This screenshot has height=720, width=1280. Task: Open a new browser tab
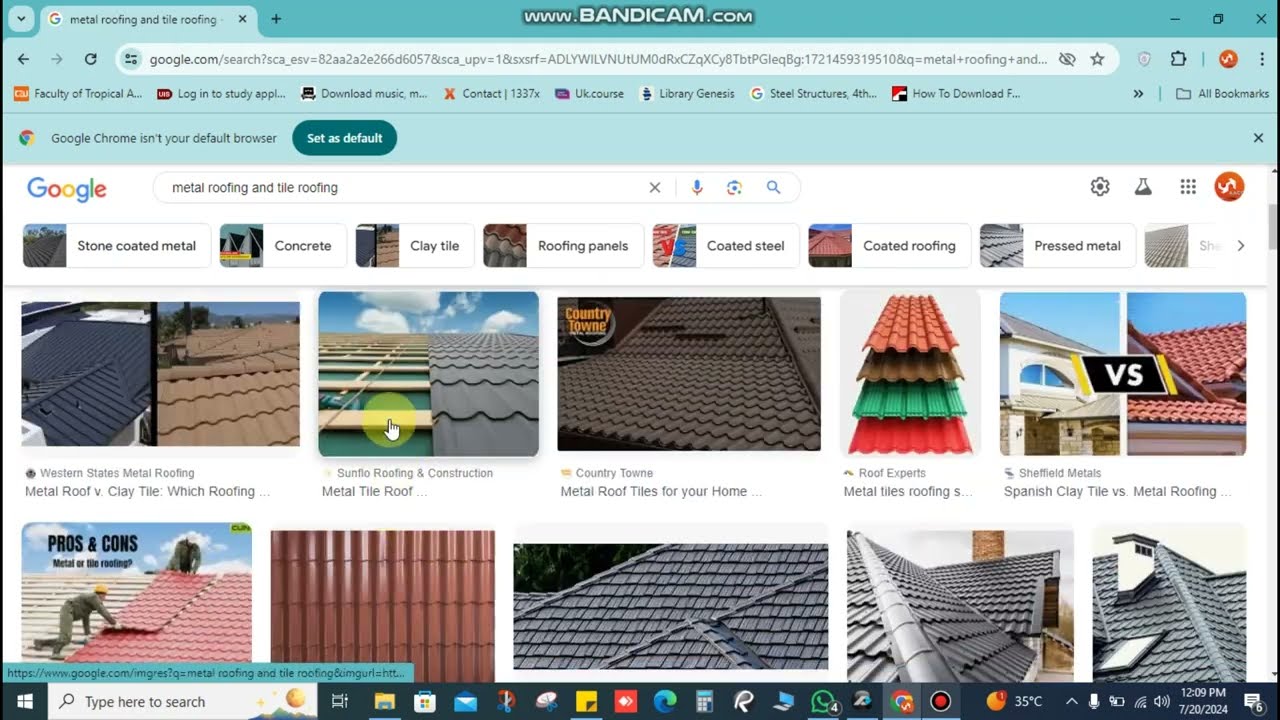click(276, 19)
